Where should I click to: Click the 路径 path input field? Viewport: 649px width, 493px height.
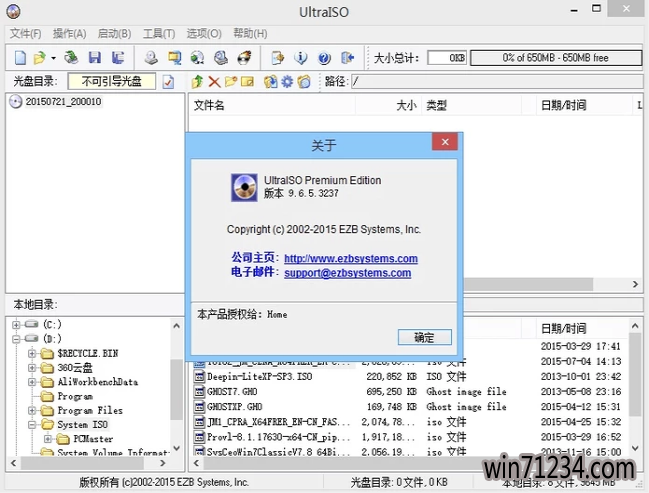pyautogui.click(x=497, y=82)
